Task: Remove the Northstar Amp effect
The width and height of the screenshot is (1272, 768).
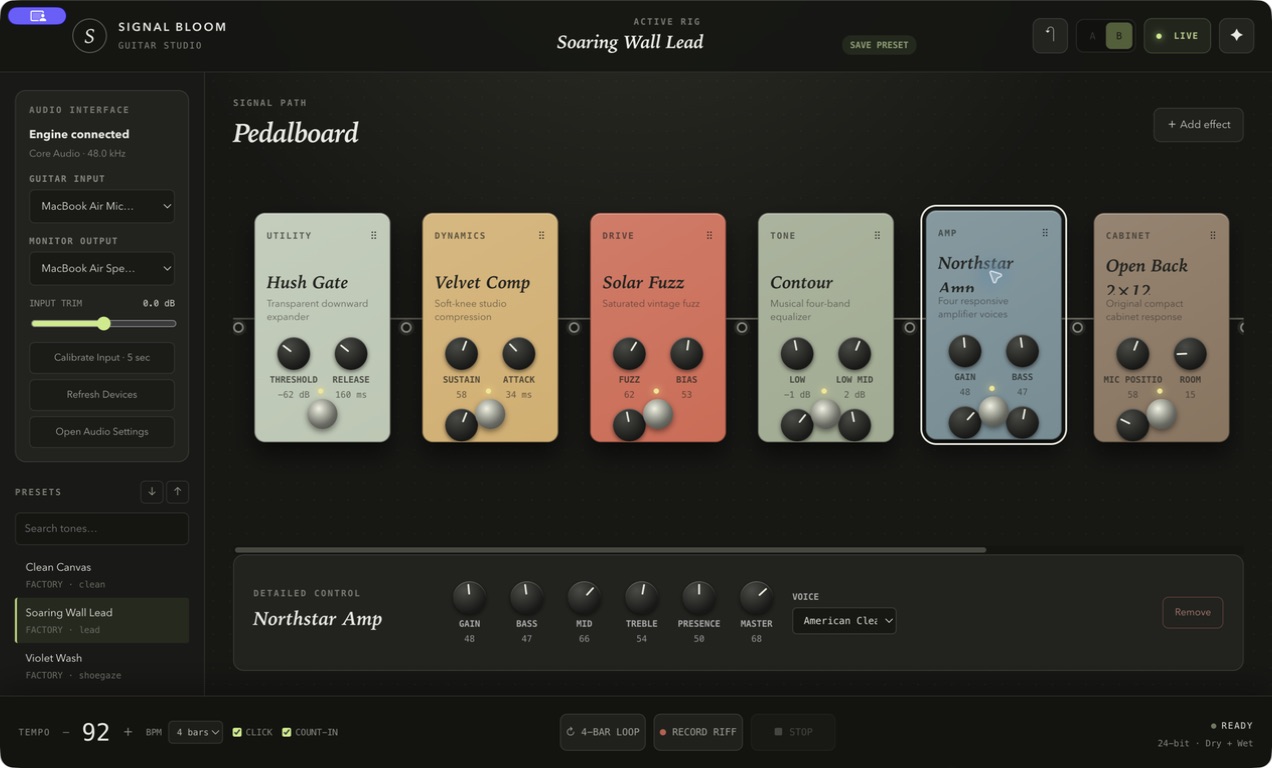Action: (x=1192, y=612)
